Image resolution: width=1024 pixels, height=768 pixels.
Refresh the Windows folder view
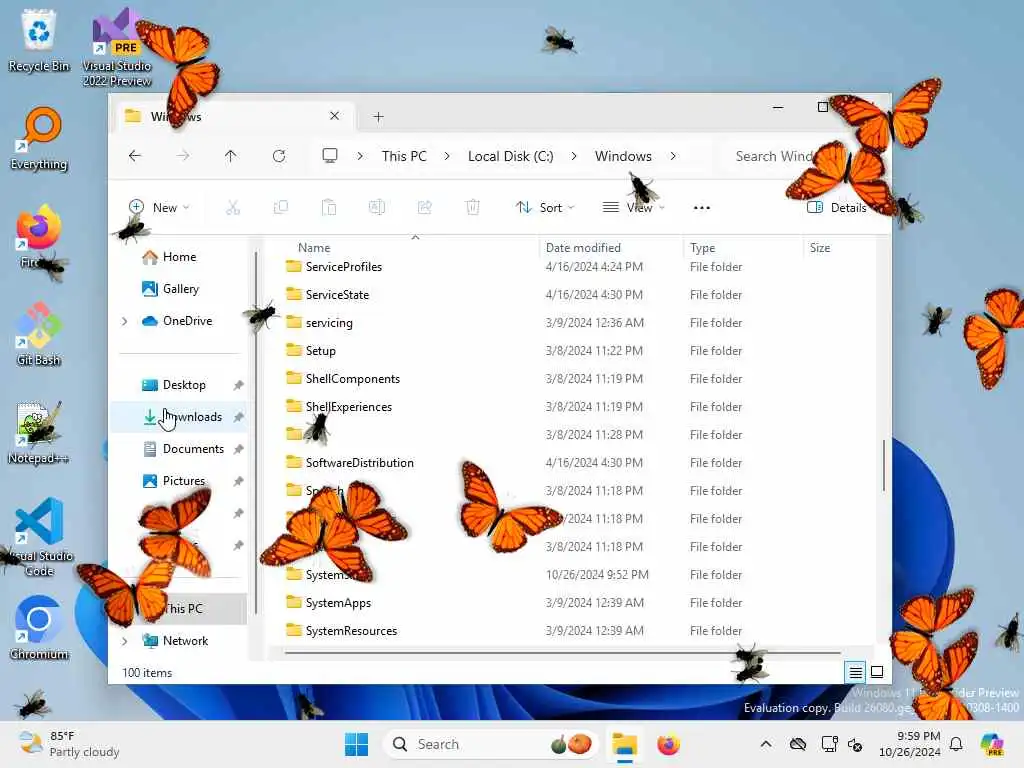click(x=279, y=156)
